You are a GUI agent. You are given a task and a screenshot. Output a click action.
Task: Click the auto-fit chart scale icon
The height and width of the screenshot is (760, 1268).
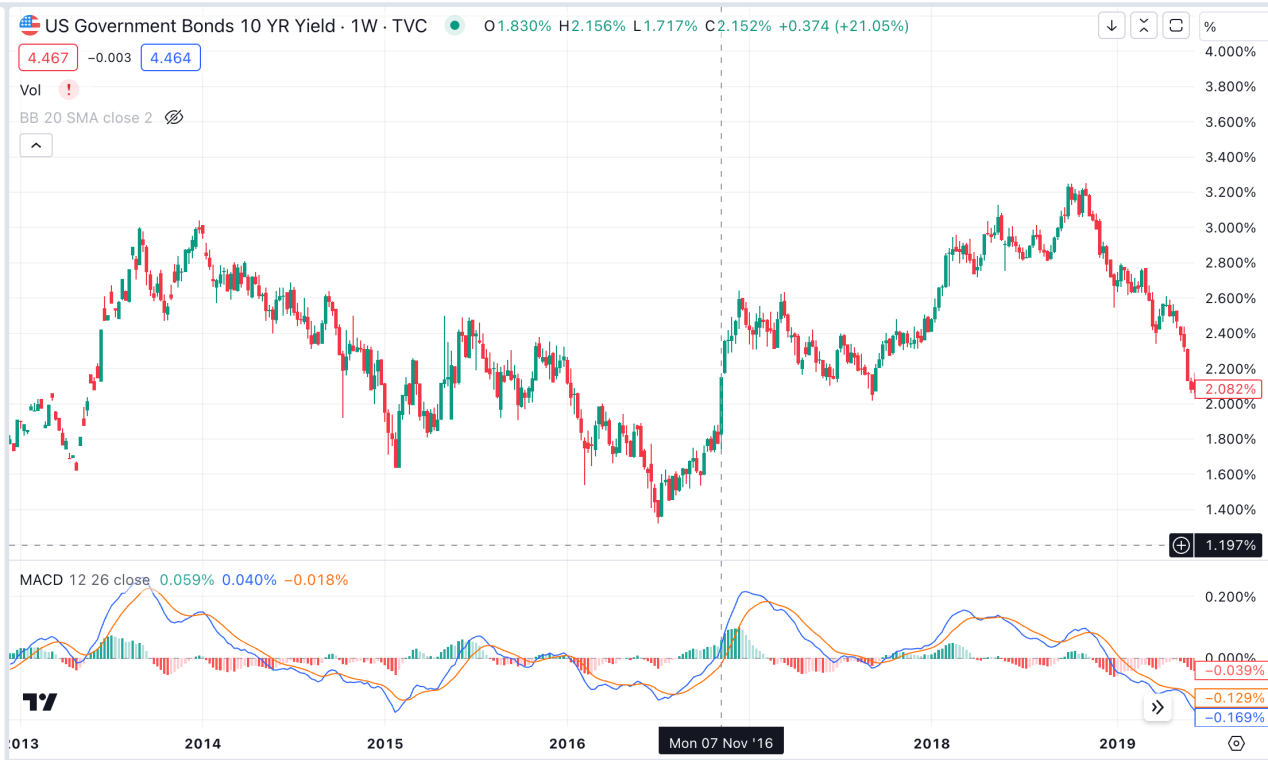(1175, 25)
